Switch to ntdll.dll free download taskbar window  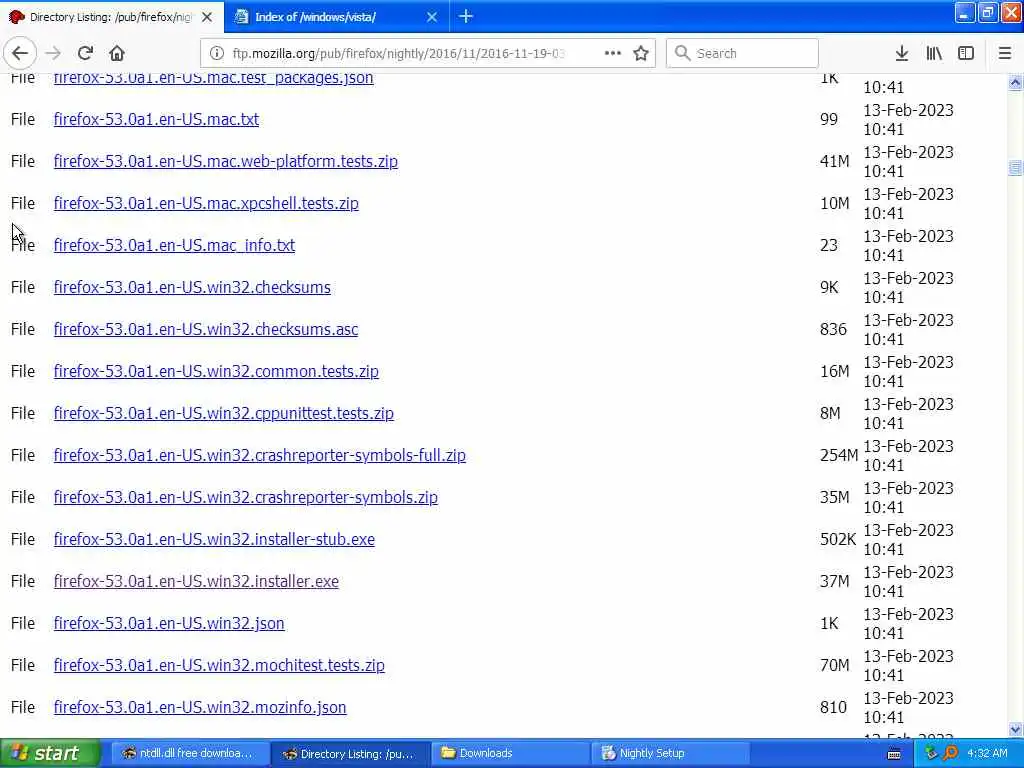[188, 753]
